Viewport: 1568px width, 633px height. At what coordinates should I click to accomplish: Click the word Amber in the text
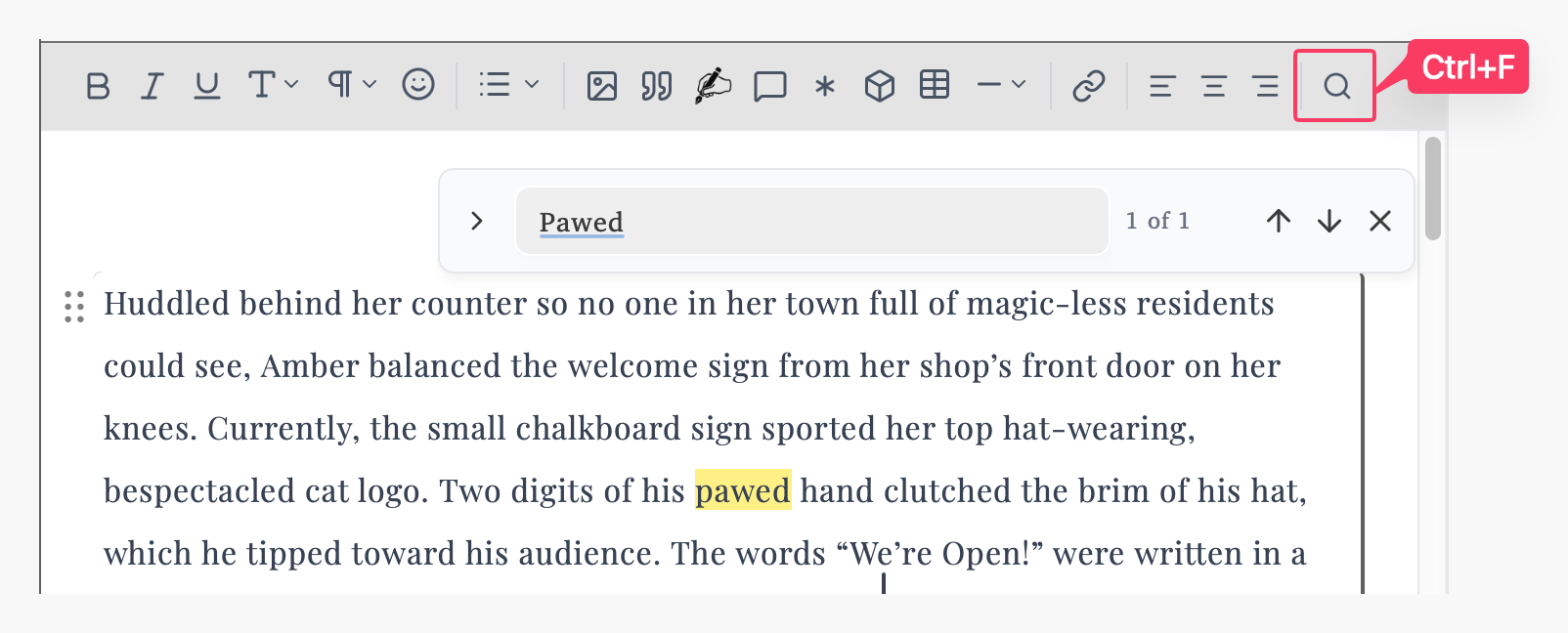point(310,366)
